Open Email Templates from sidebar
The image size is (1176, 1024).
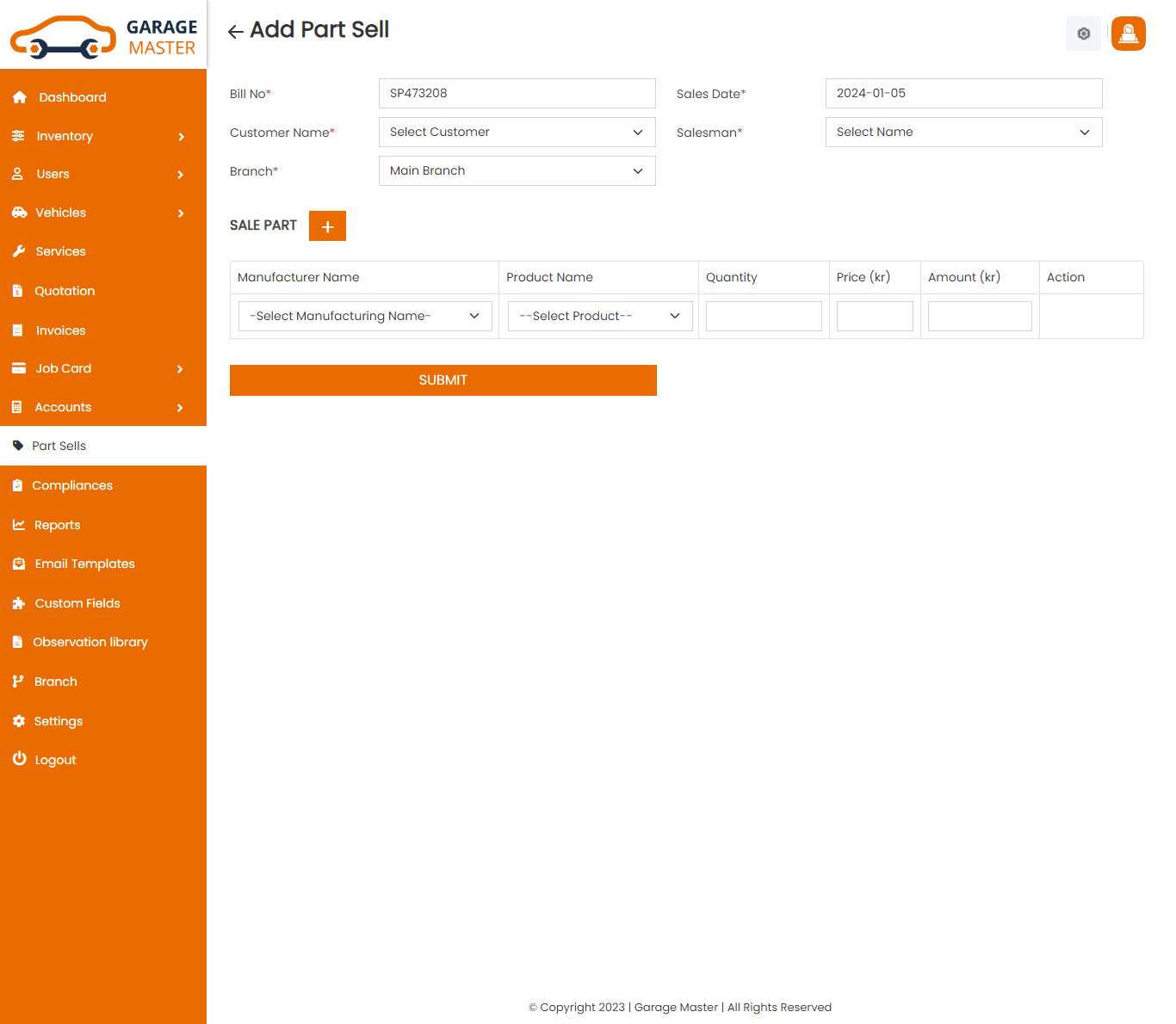point(84,564)
